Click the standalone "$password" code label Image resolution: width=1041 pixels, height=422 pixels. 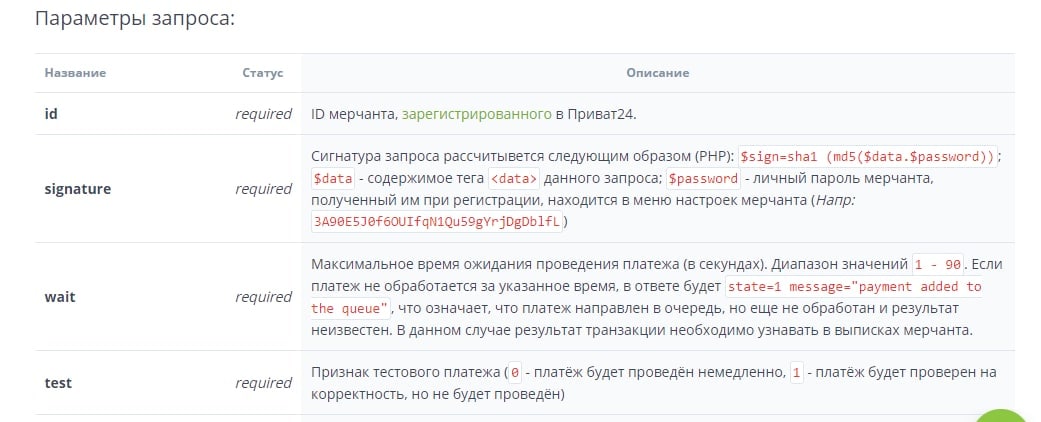(703, 179)
